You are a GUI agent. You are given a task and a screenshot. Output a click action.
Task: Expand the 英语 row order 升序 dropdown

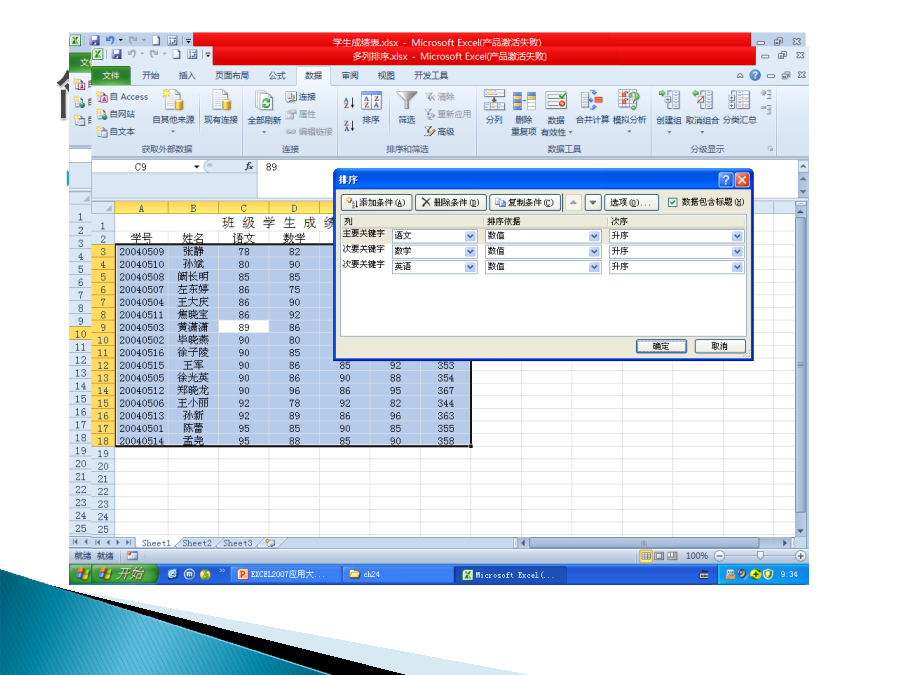tap(738, 267)
